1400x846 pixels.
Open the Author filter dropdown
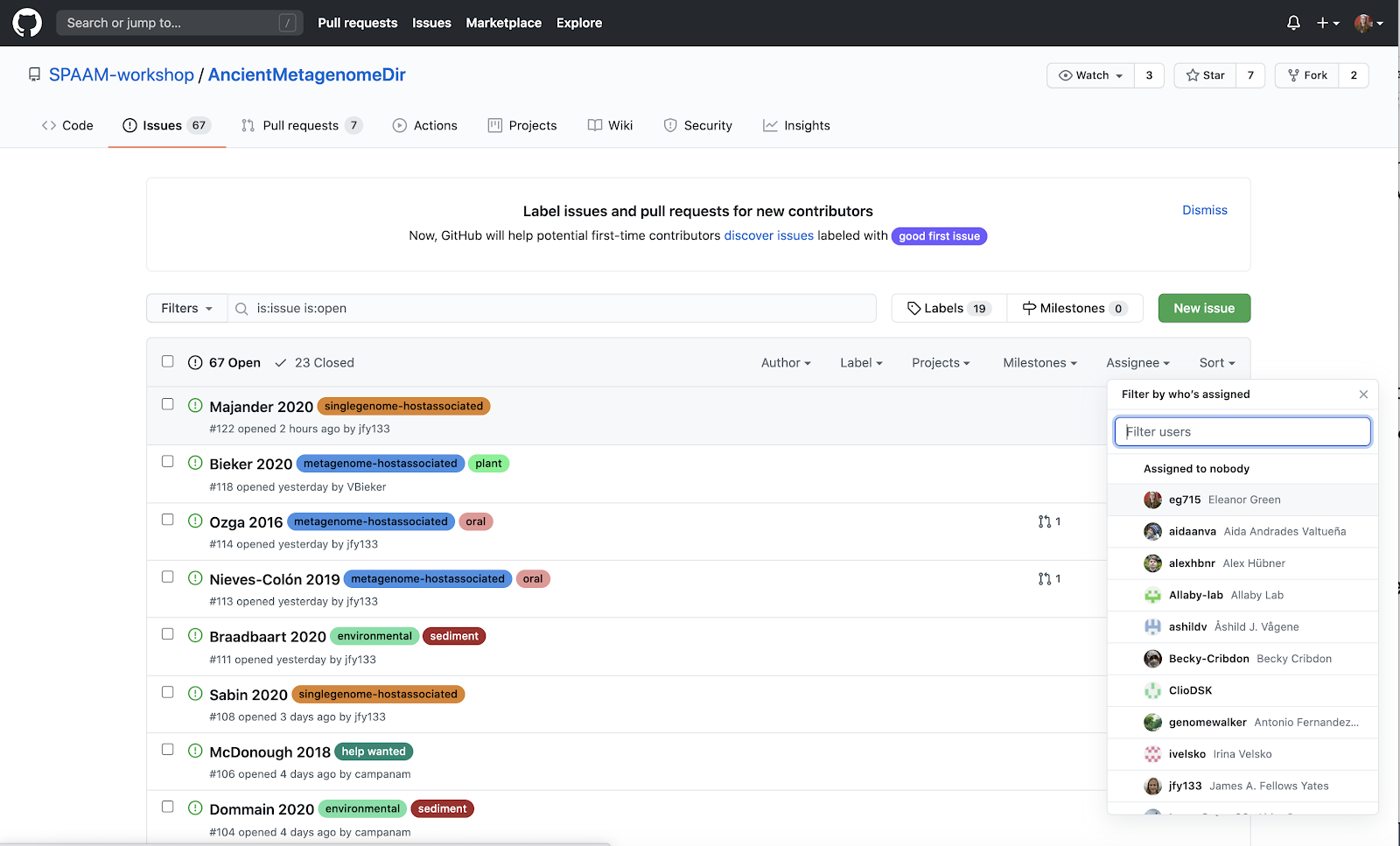point(786,363)
